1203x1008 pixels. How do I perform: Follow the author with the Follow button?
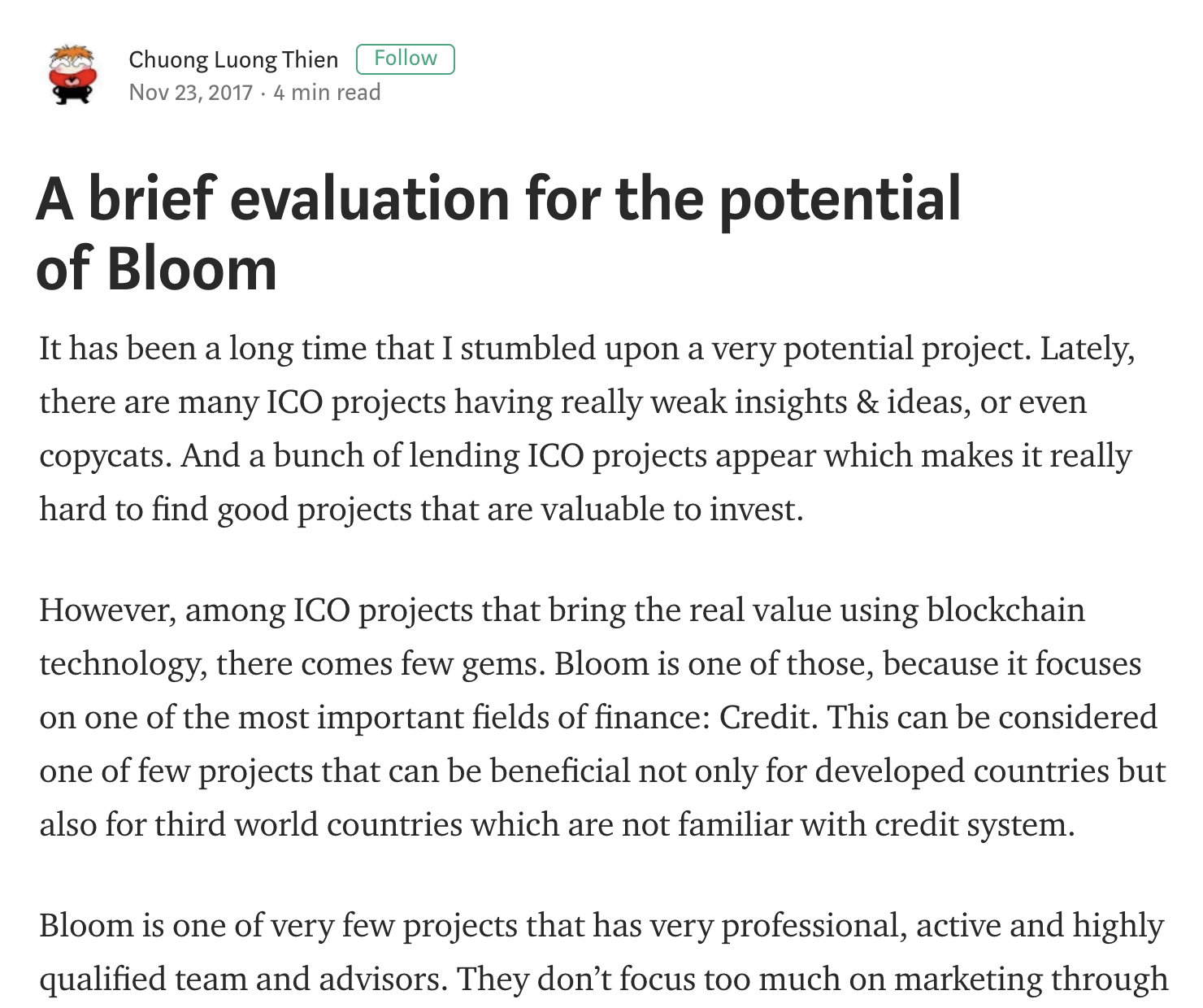[406, 59]
